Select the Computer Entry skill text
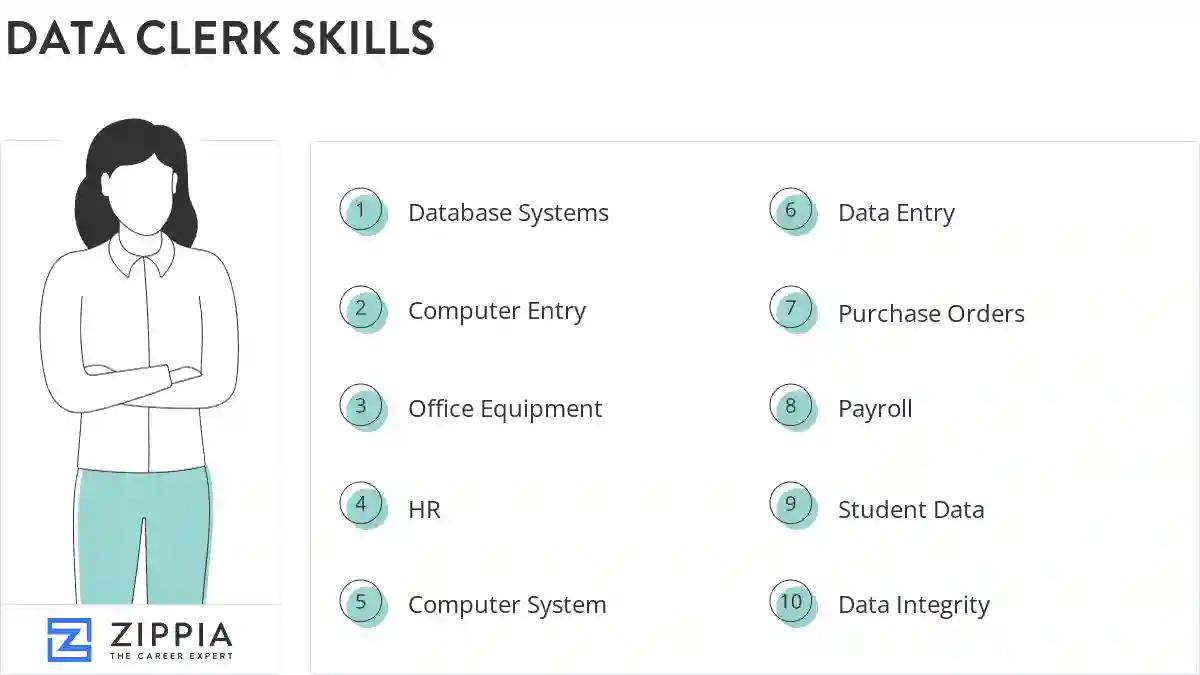Screen dimensions: 1200x675 pos(496,311)
